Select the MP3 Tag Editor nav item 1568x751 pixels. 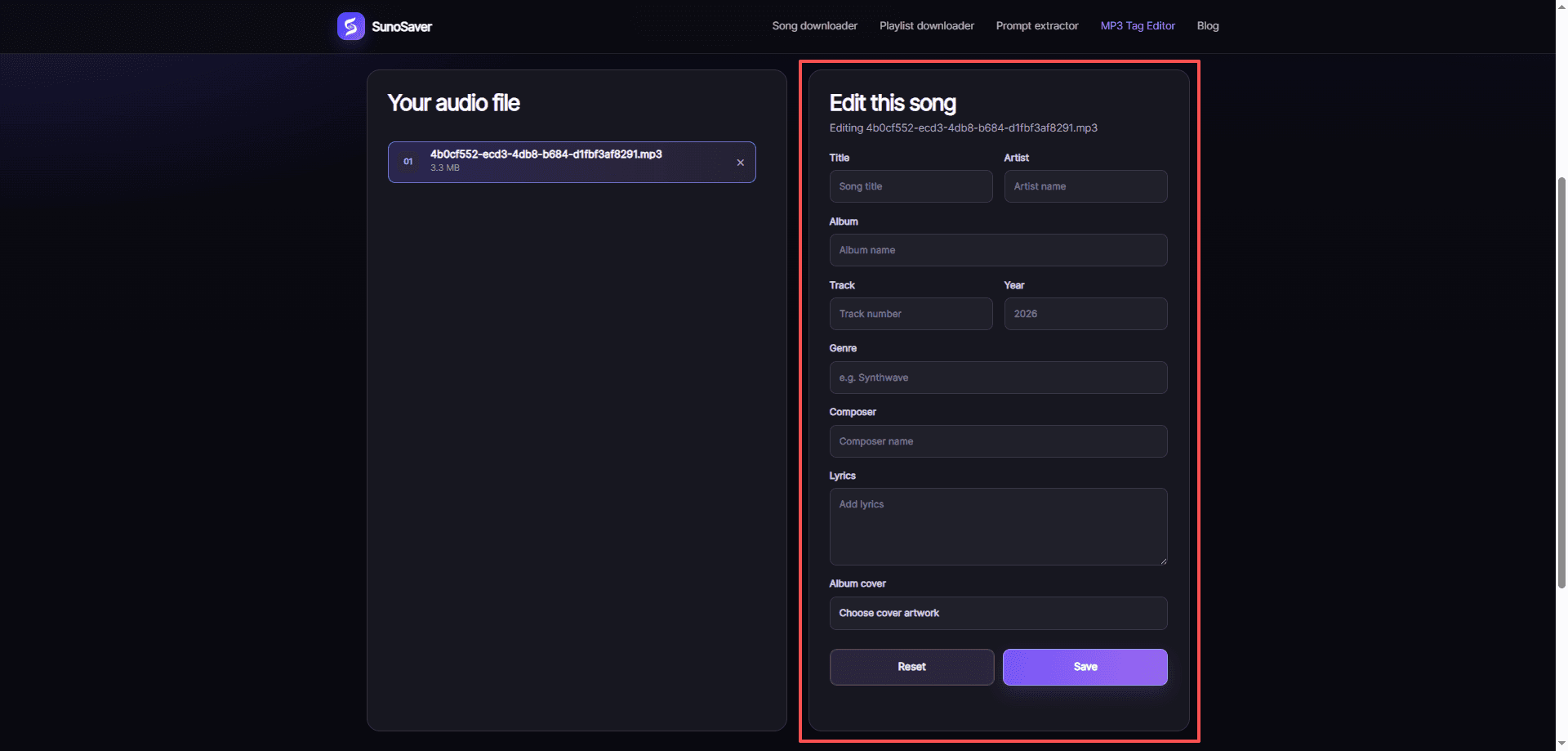pyautogui.click(x=1137, y=26)
